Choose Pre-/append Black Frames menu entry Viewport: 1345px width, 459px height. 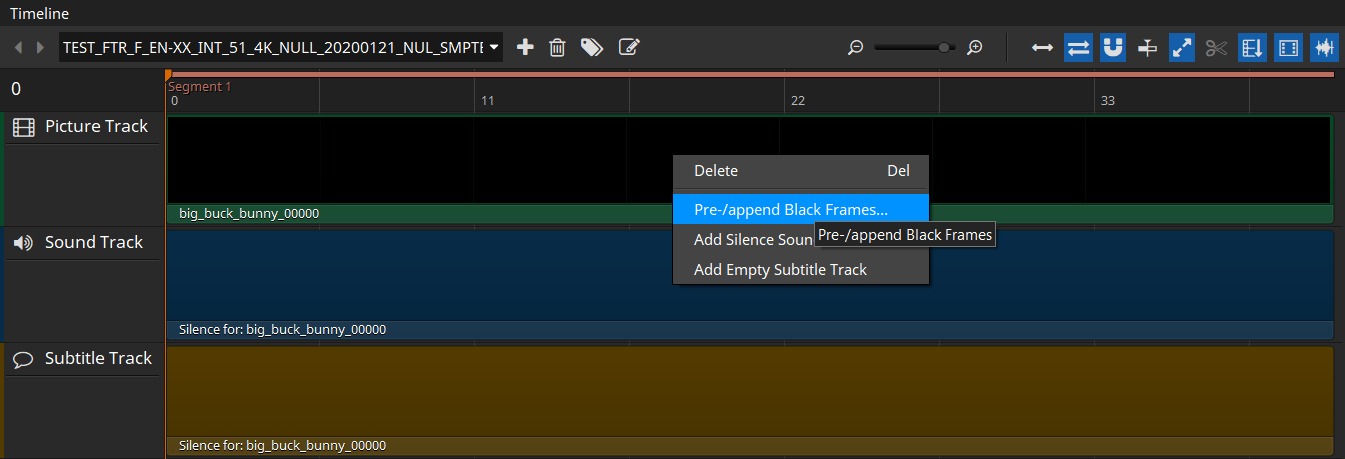pyautogui.click(x=790, y=210)
